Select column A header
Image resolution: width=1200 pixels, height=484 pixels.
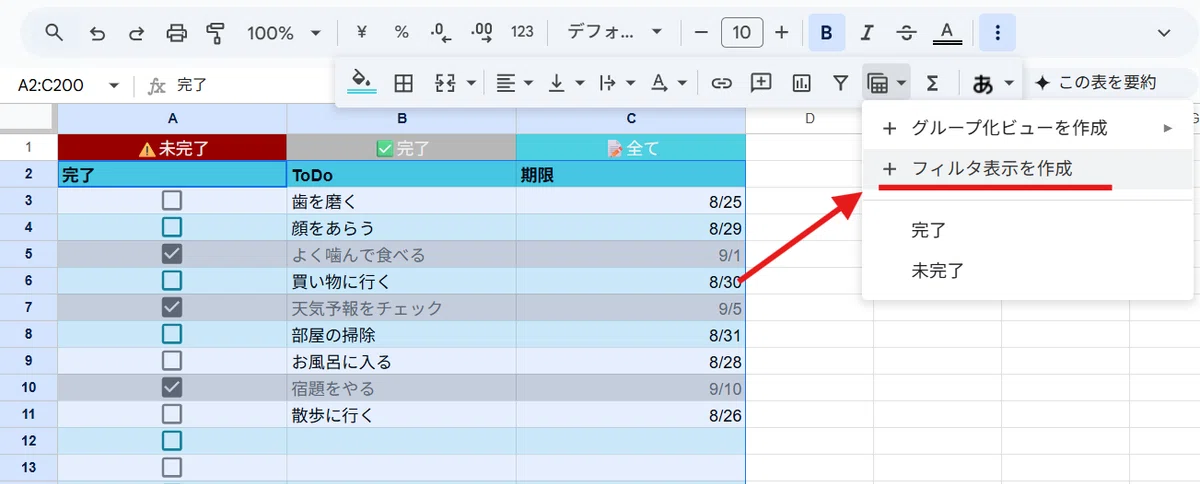pos(172,118)
